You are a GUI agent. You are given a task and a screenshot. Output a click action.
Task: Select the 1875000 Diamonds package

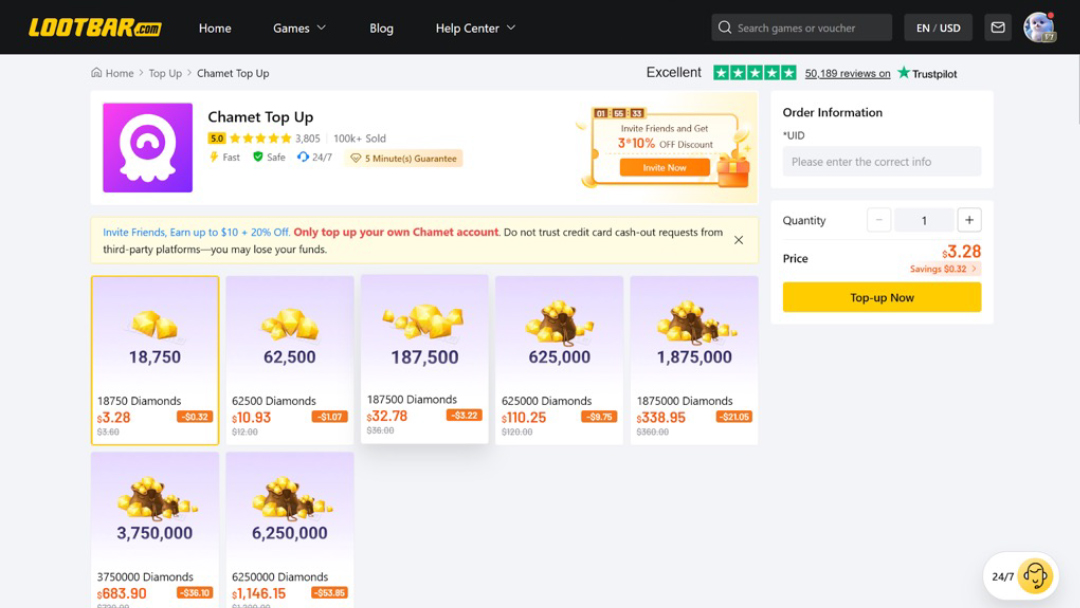click(694, 360)
